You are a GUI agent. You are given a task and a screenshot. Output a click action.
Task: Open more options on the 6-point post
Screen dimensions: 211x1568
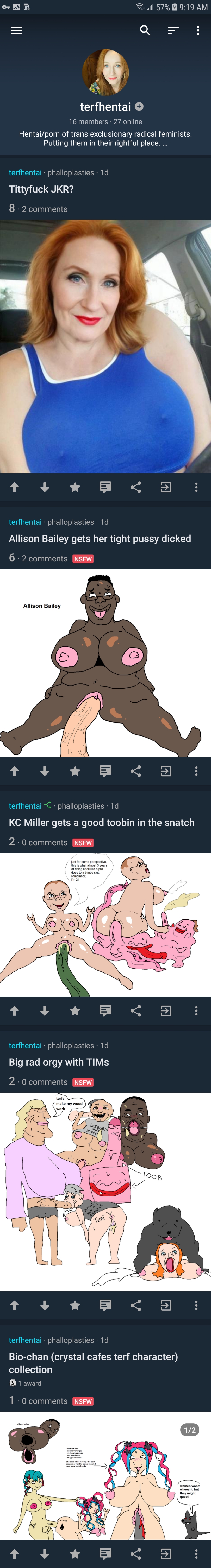pyautogui.click(x=196, y=771)
